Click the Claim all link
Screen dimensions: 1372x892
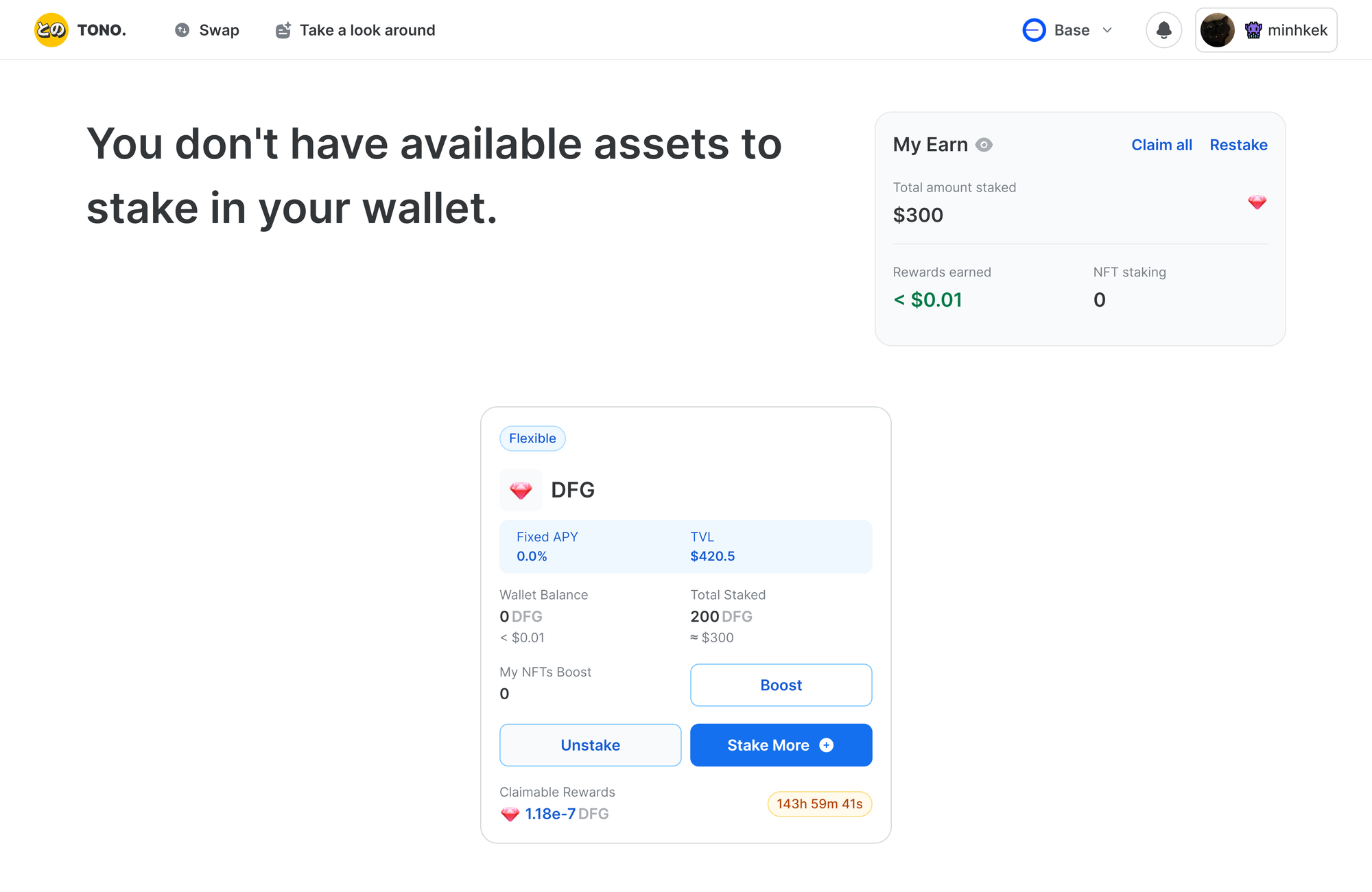pos(1161,145)
